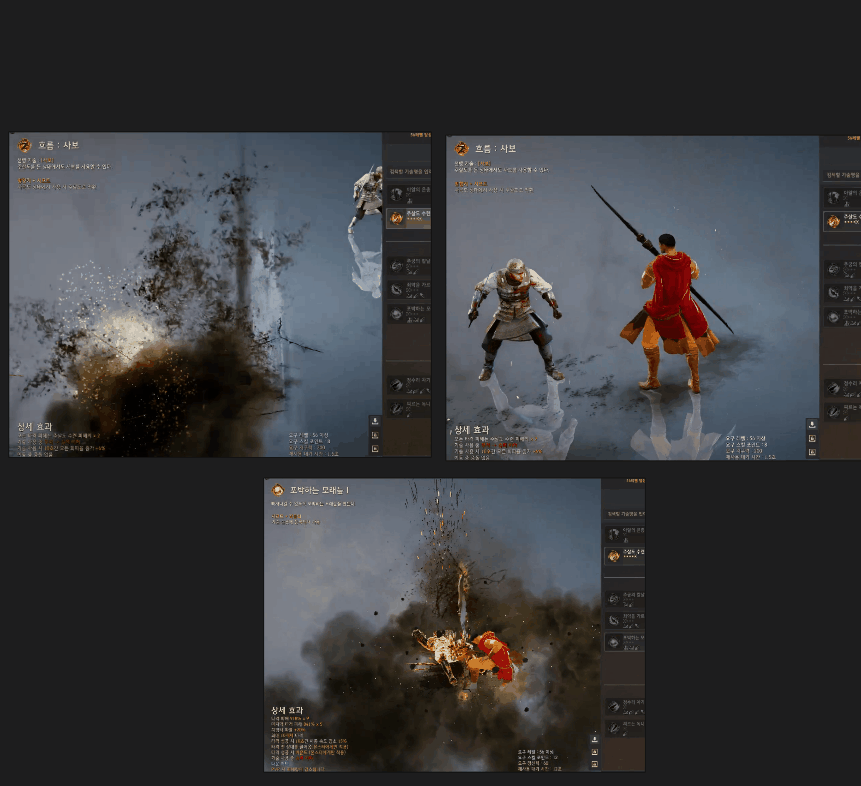Select the topmost skill icon in the 포박하는 모래늪 screenshot's list
Viewport: 861px width, 786px height.
[x=613, y=534]
